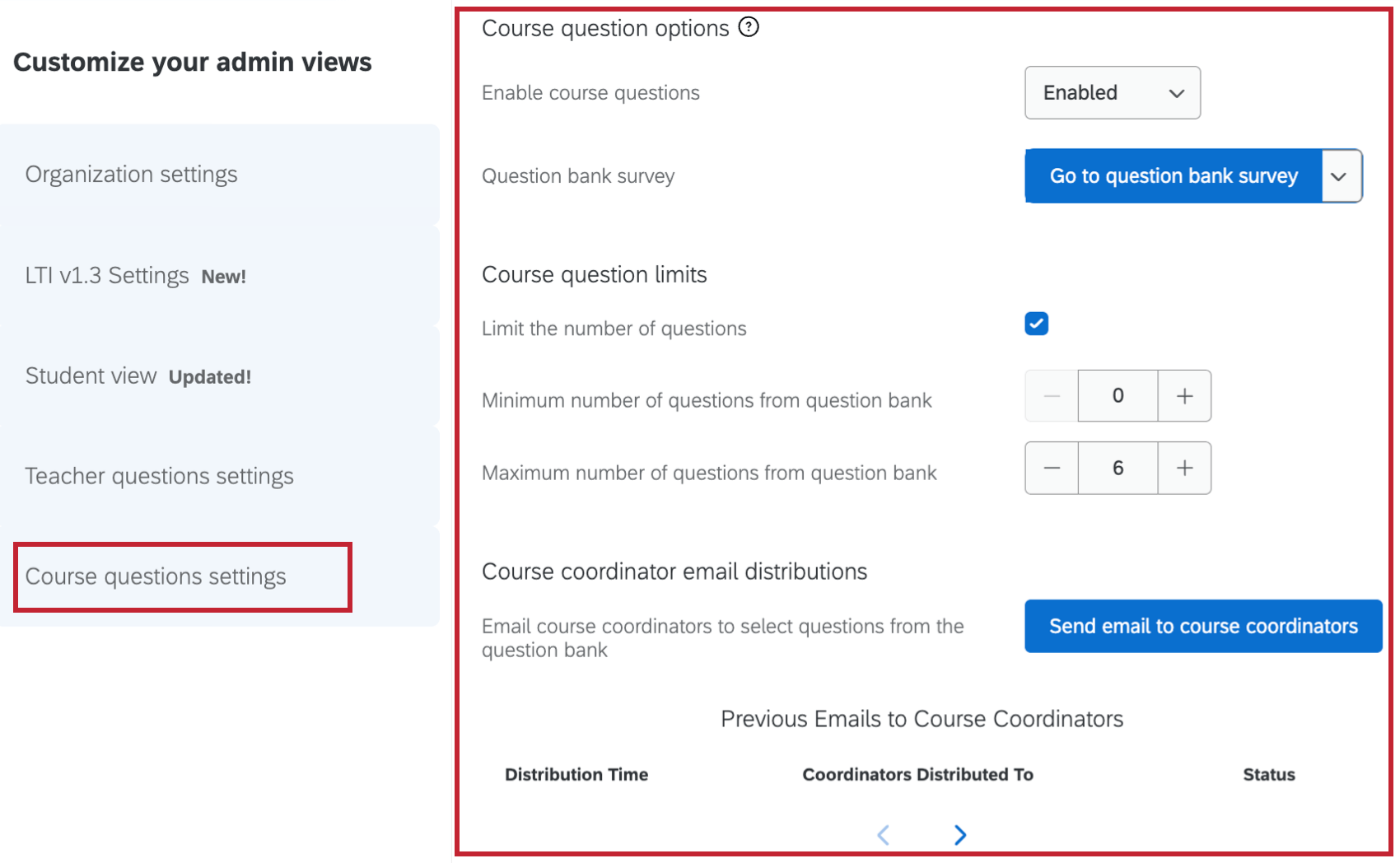Go to previous page of previous emails
Image resolution: width=1400 pixels, height=863 pixels.
coord(882,834)
